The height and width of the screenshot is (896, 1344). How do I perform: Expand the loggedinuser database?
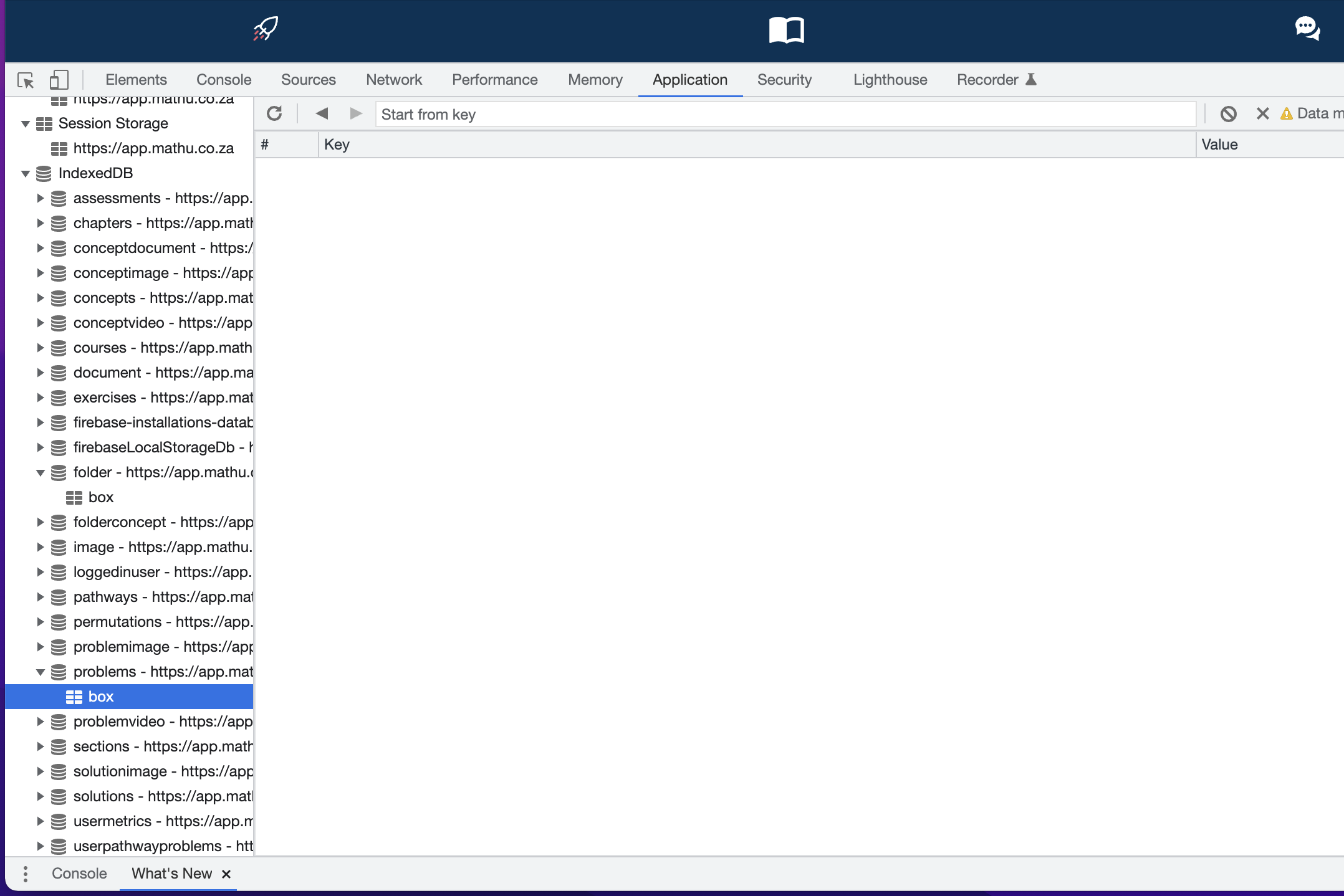point(41,572)
